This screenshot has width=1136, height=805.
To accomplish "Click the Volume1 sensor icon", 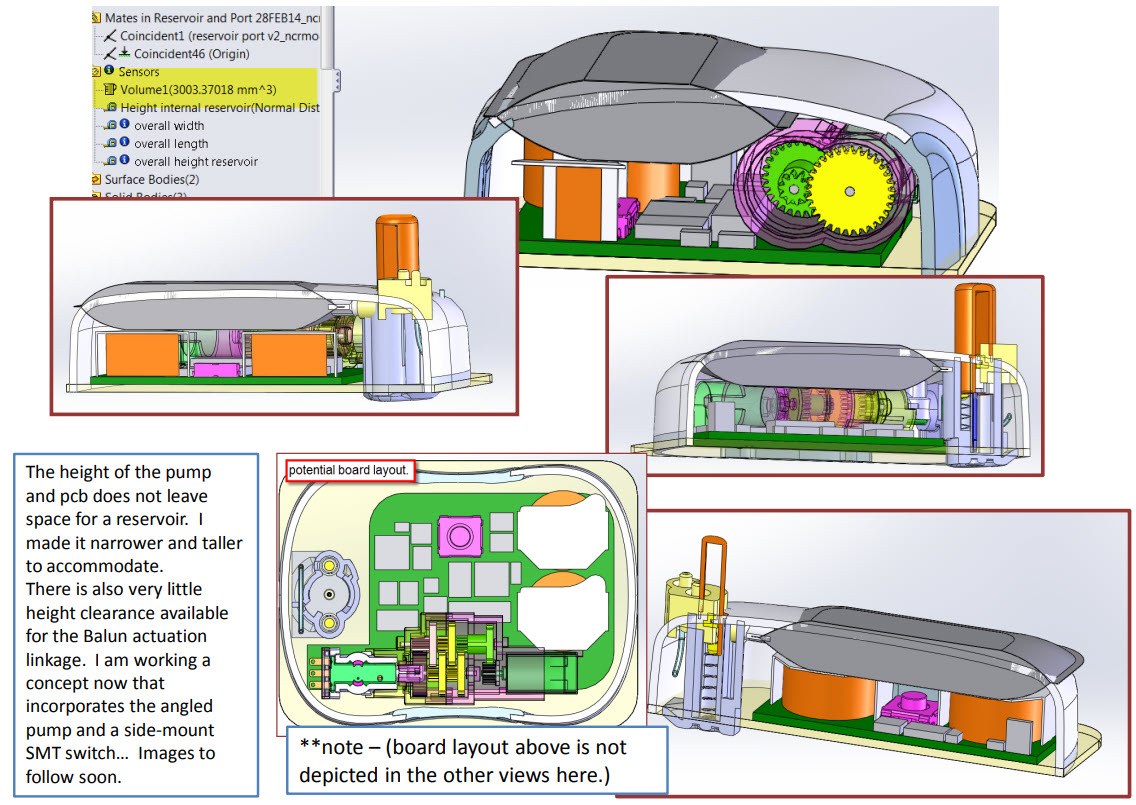I will (x=110, y=89).
